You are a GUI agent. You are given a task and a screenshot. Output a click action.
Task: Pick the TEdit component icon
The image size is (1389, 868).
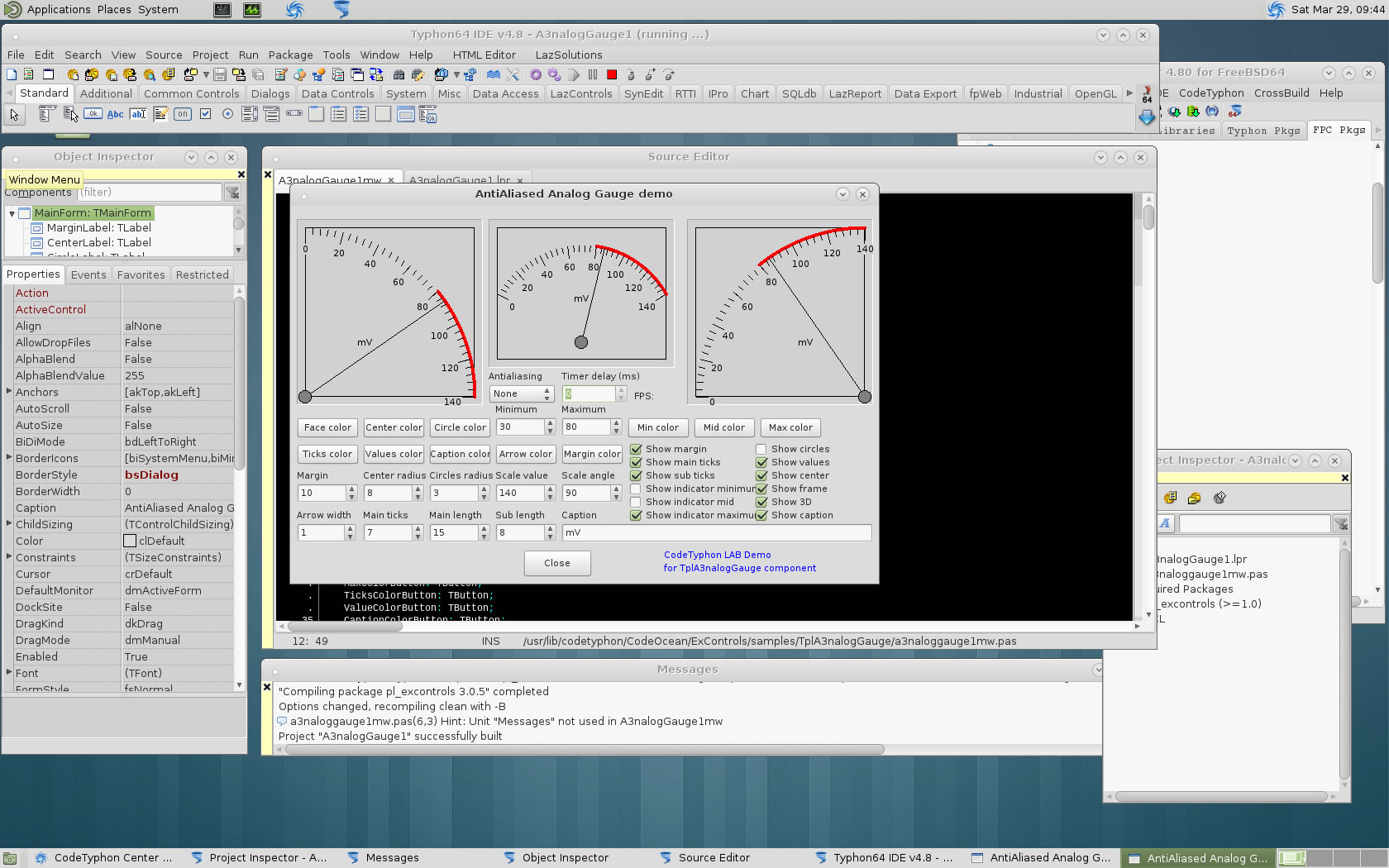[x=138, y=114]
